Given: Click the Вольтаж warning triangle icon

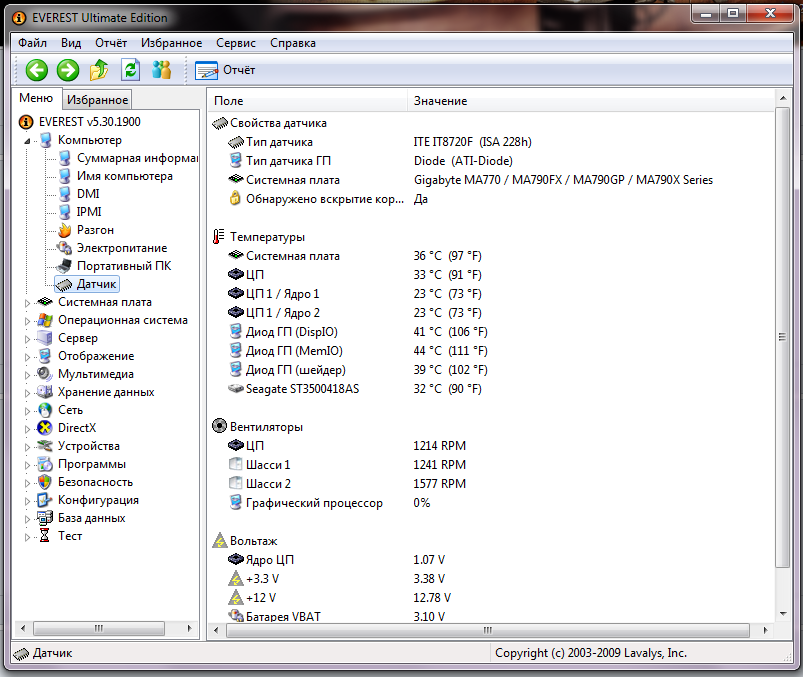Looking at the screenshot, I should click(219, 540).
